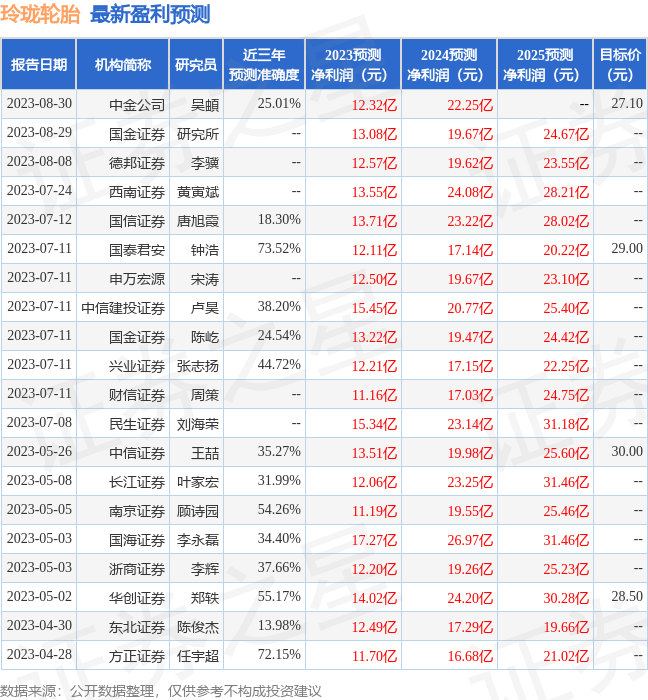The image size is (648, 700).
Task: Click the accuracy value 25.01%
Action: click(279, 104)
